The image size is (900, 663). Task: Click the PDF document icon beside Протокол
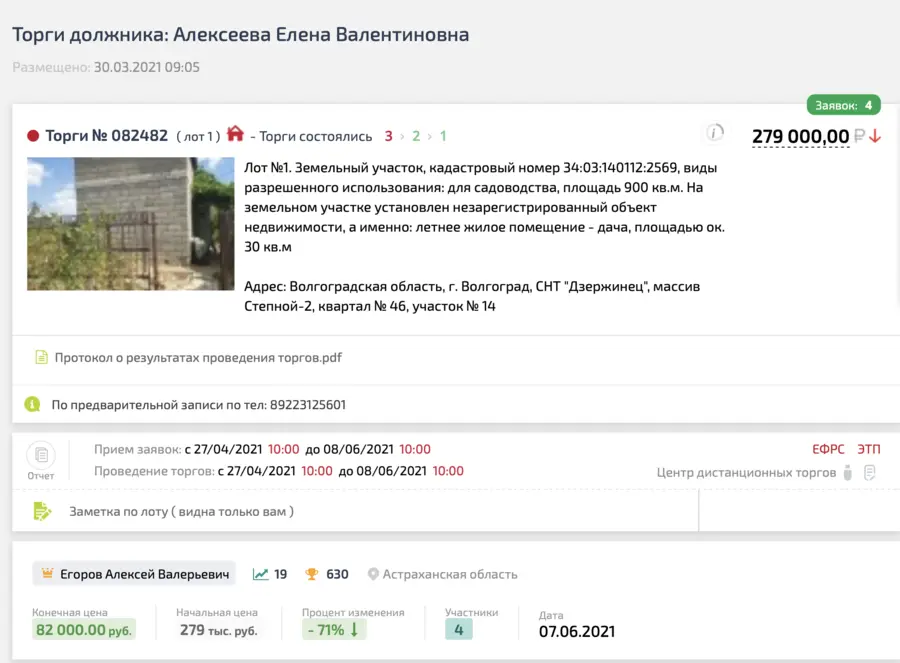(x=41, y=357)
